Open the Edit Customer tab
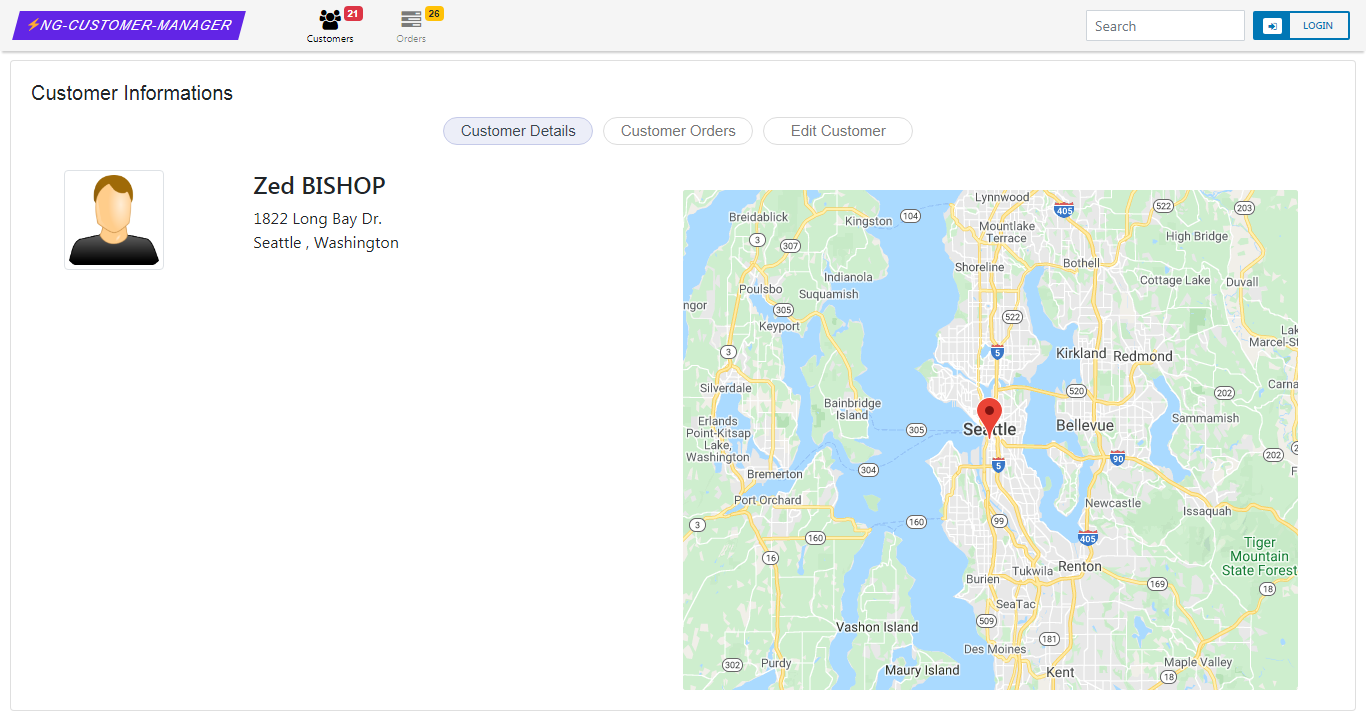Image resolution: width=1366 pixels, height=726 pixels. pyautogui.click(x=838, y=131)
